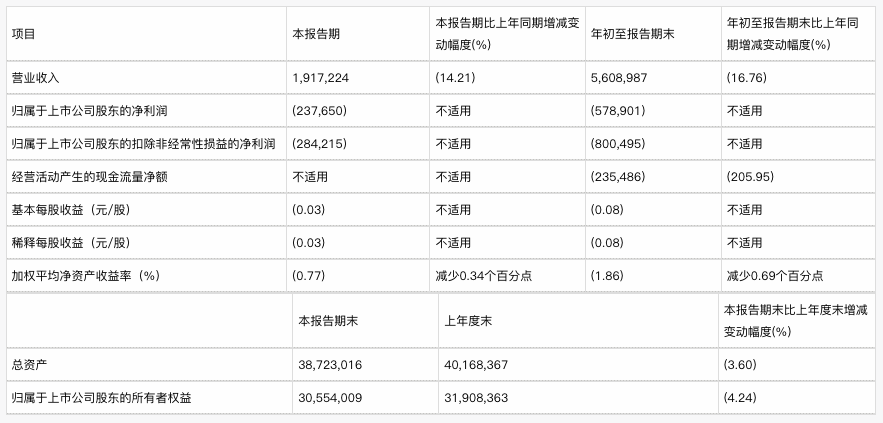Click the 项目 column header cell
This screenshot has height=423, width=883.
point(23,33)
